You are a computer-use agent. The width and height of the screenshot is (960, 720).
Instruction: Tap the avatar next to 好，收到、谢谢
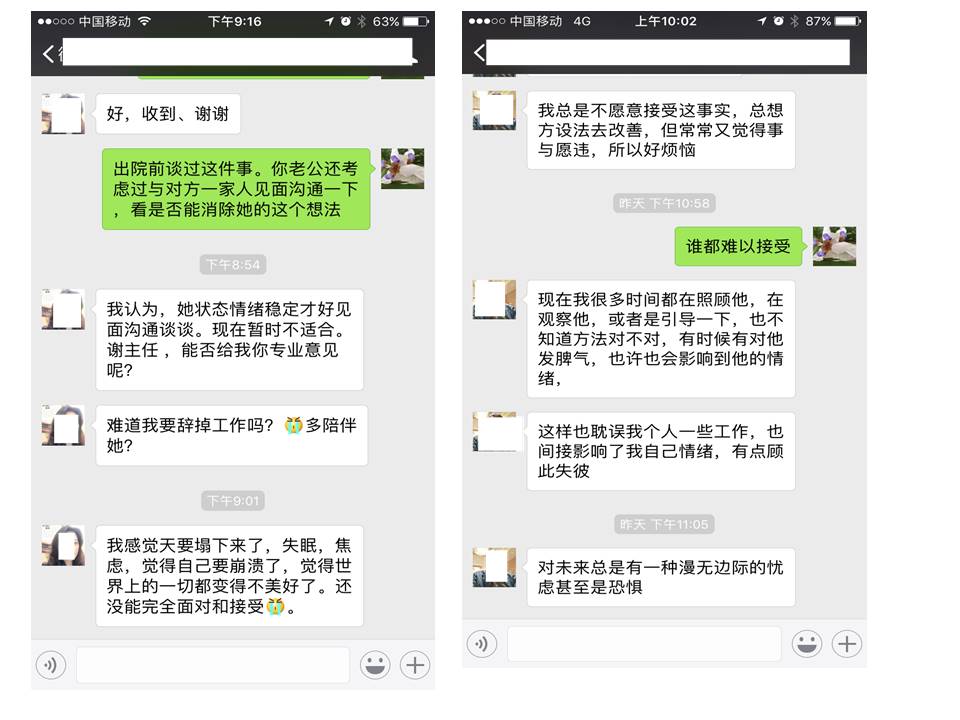click(x=63, y=114)
